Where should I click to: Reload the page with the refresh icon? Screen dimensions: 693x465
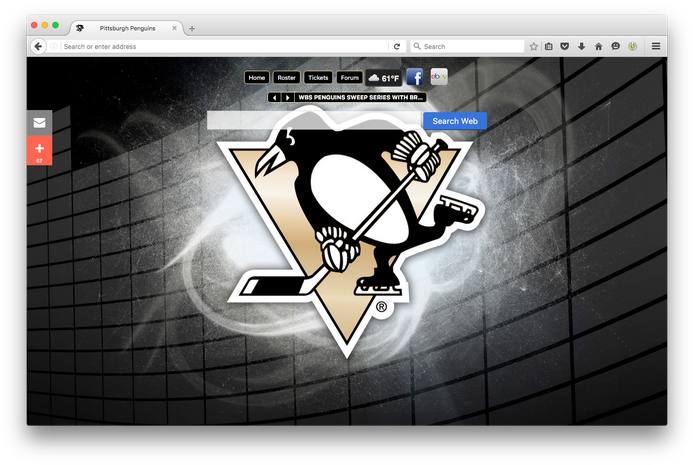397,46
